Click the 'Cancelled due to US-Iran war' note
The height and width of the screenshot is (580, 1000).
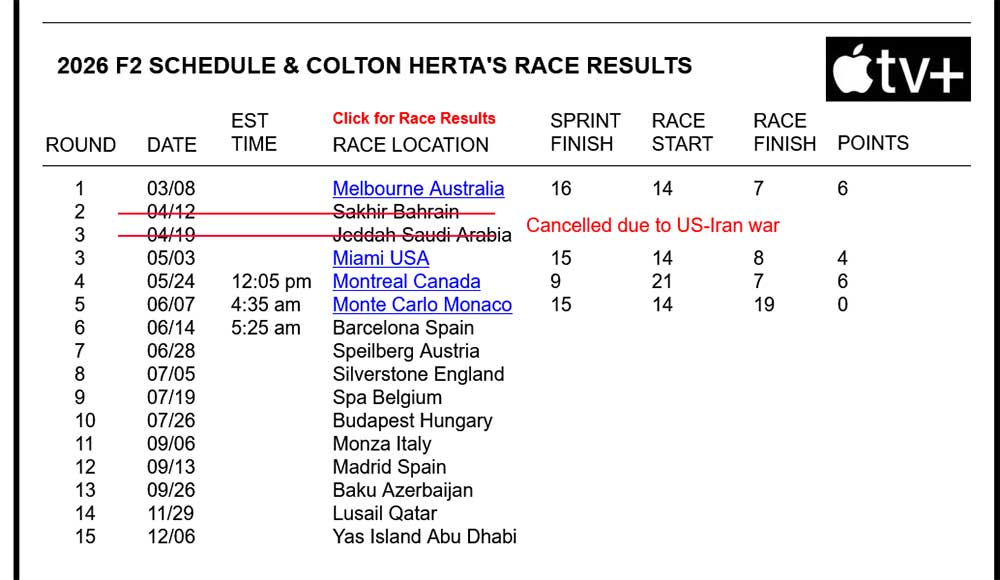pos(653,225)
